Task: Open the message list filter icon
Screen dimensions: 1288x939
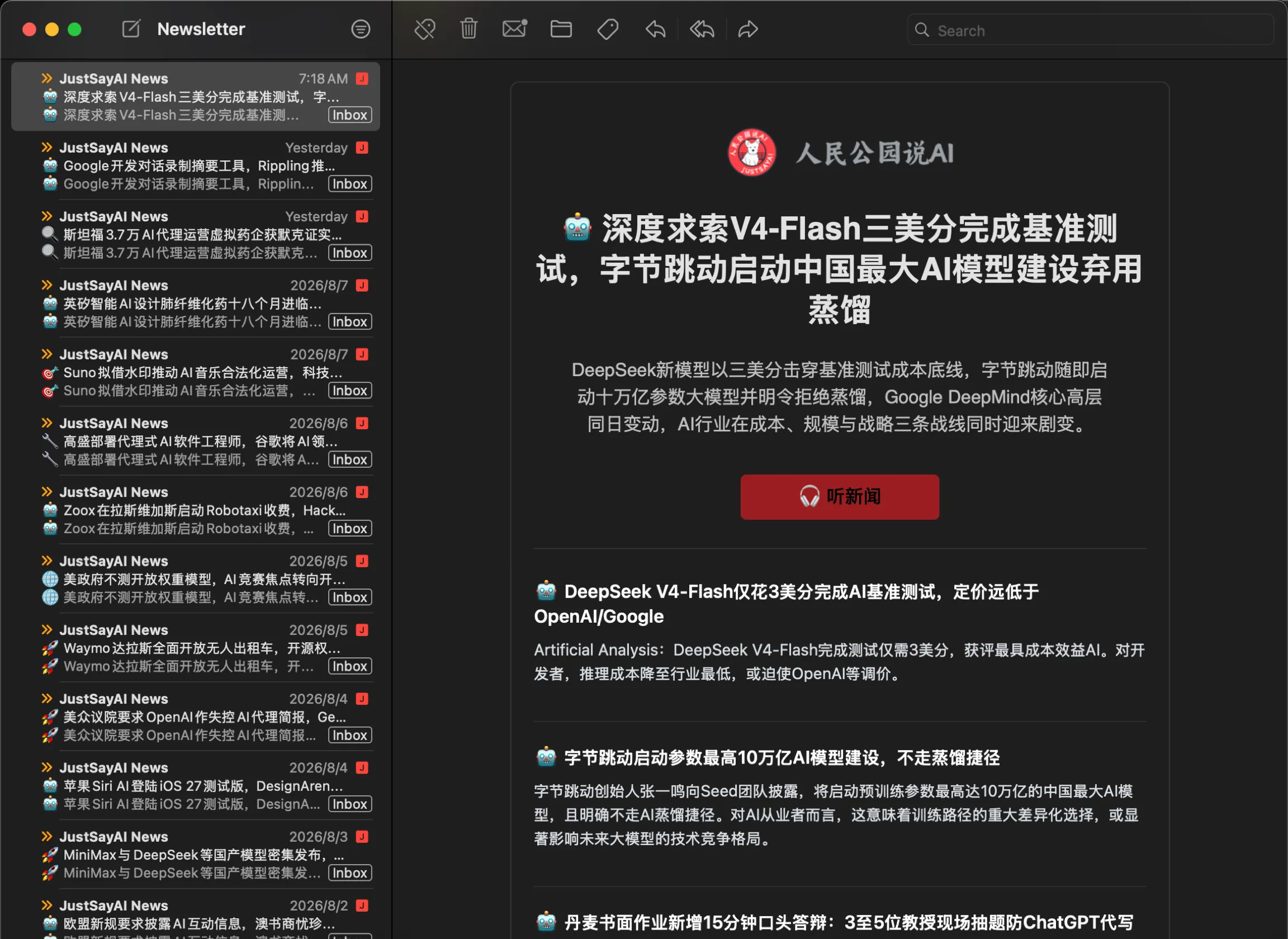Action: click(361, 29)
